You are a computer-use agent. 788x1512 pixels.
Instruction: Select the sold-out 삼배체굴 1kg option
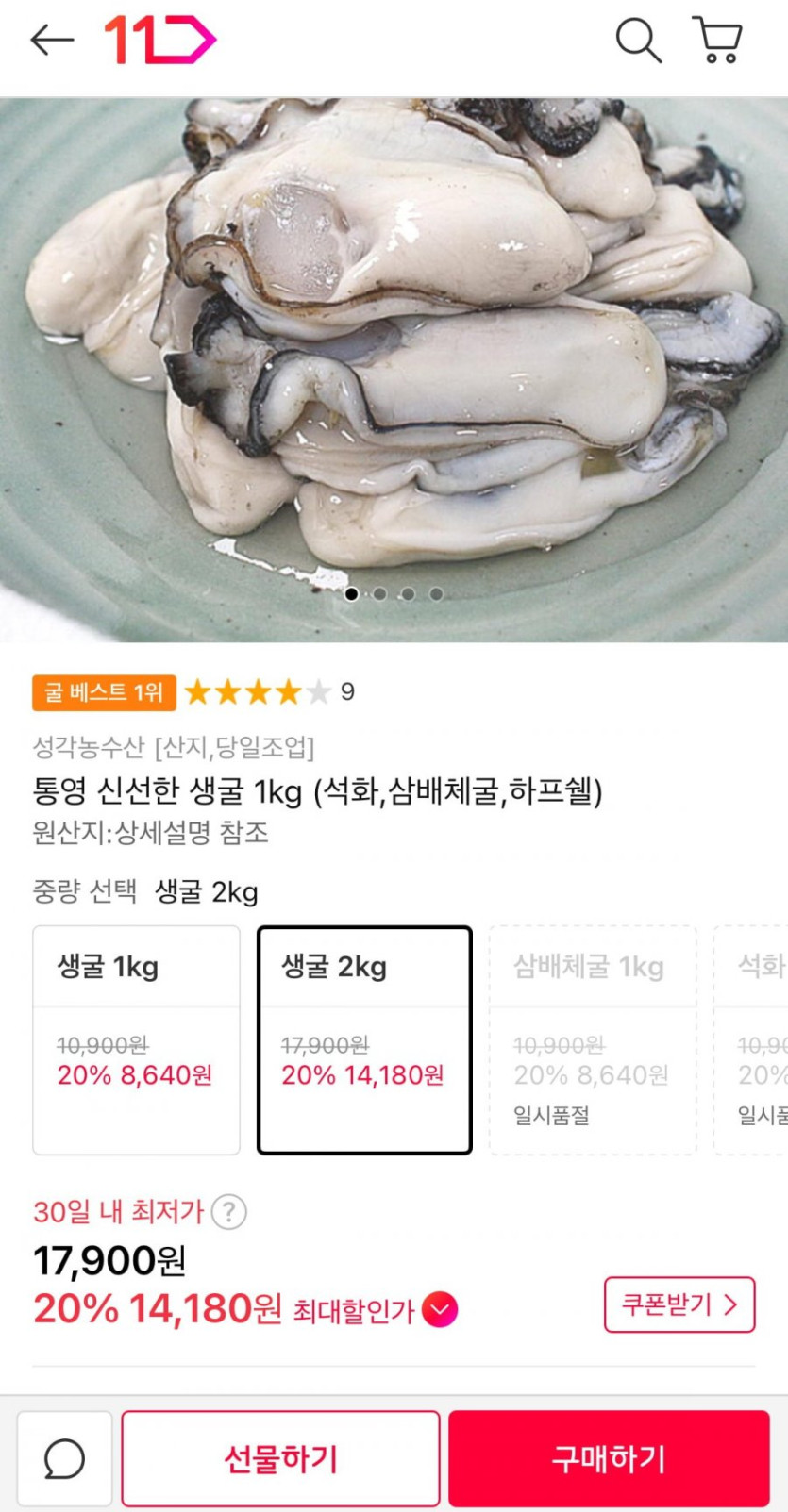tap(592, 1039)
